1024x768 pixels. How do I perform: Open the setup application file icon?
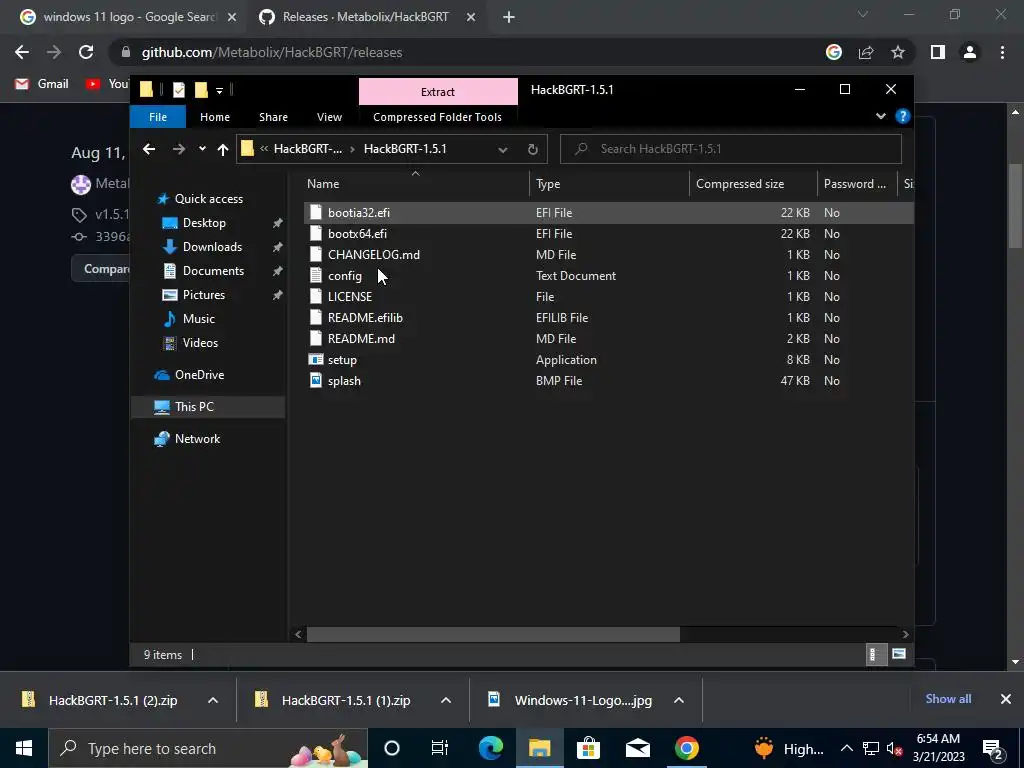(x=316, y=360)
